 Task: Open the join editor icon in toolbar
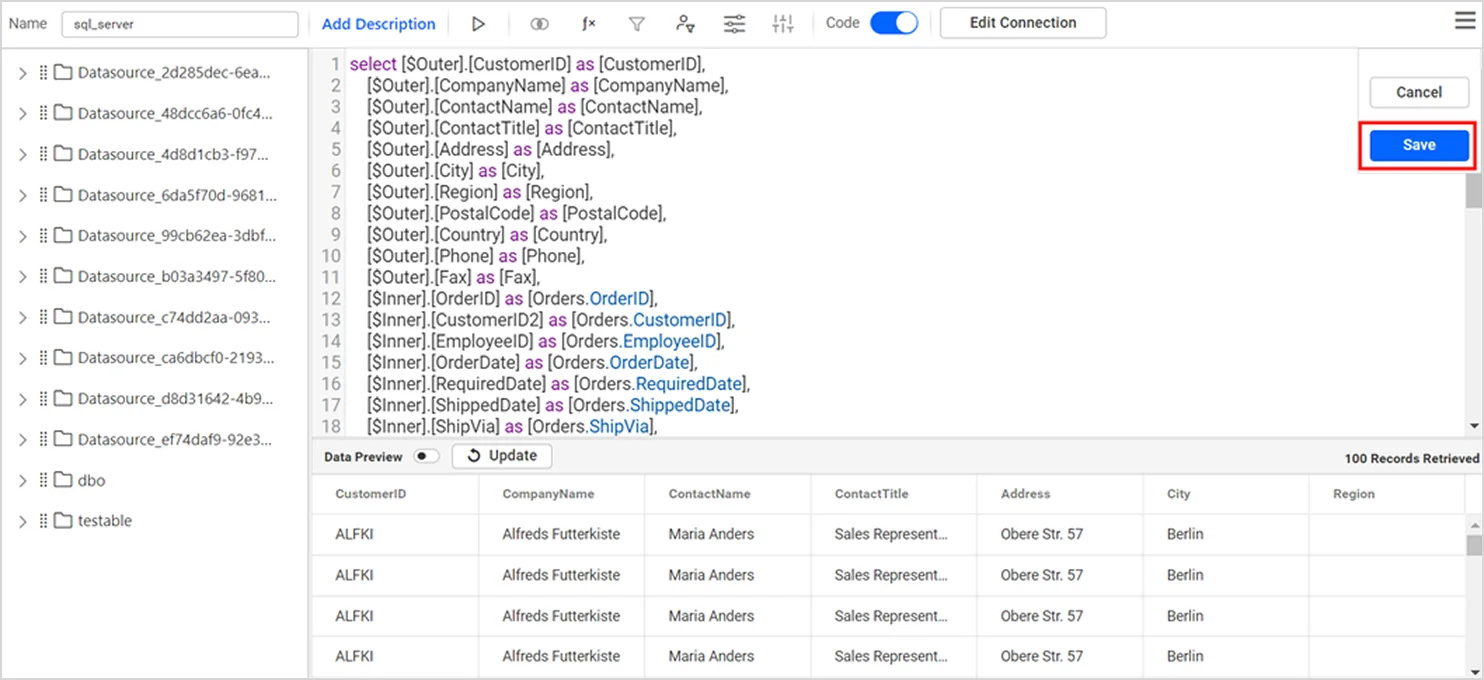click(539, 24)
